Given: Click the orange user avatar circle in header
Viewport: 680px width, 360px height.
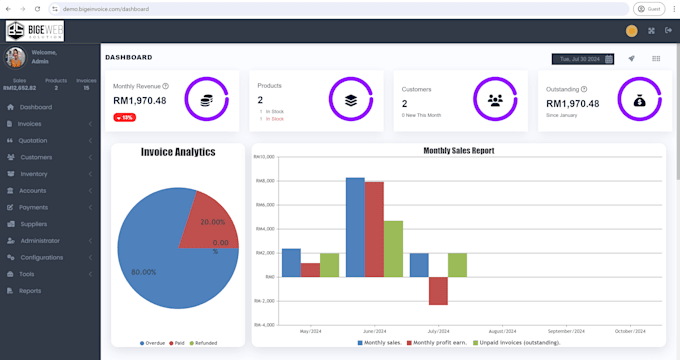Looking at the screenshot, I should click(631, 31).
